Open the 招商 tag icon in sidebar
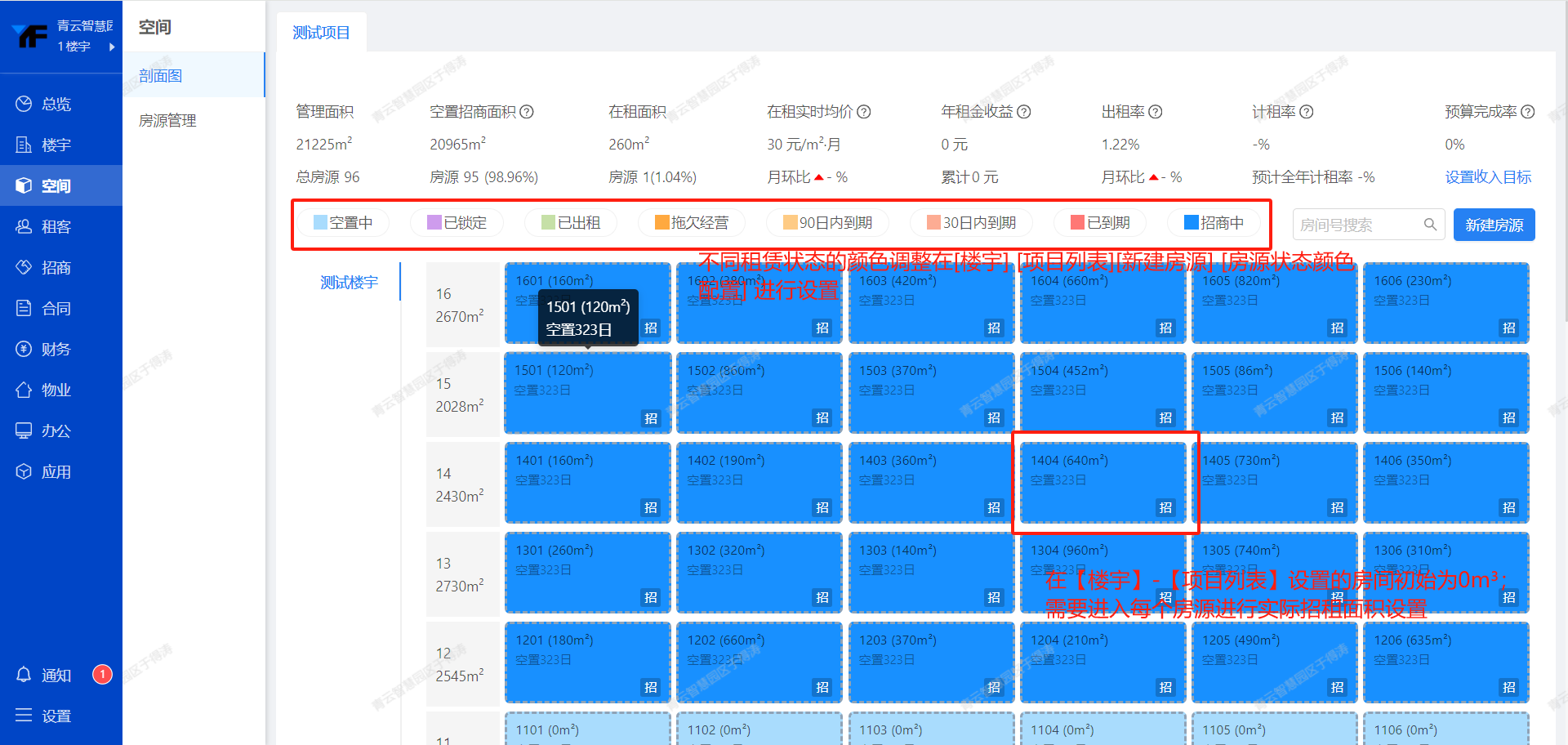The width and height of the screenshot is (1568, 745). point(24,267)
